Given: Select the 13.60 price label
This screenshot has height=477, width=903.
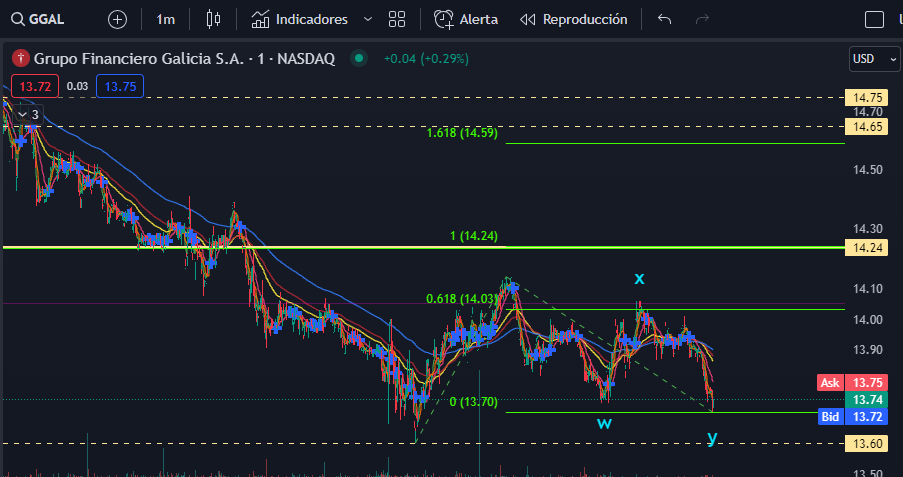Looking at the screenshot, I should (866, 444).
